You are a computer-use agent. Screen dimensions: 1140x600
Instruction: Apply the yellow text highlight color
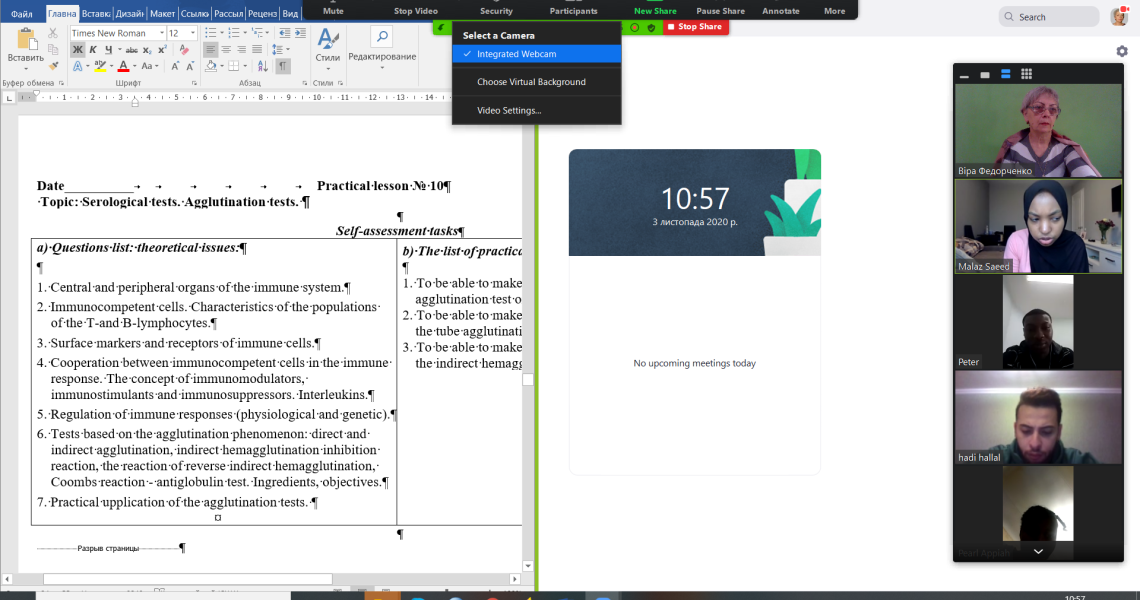(x=100, y=66)
